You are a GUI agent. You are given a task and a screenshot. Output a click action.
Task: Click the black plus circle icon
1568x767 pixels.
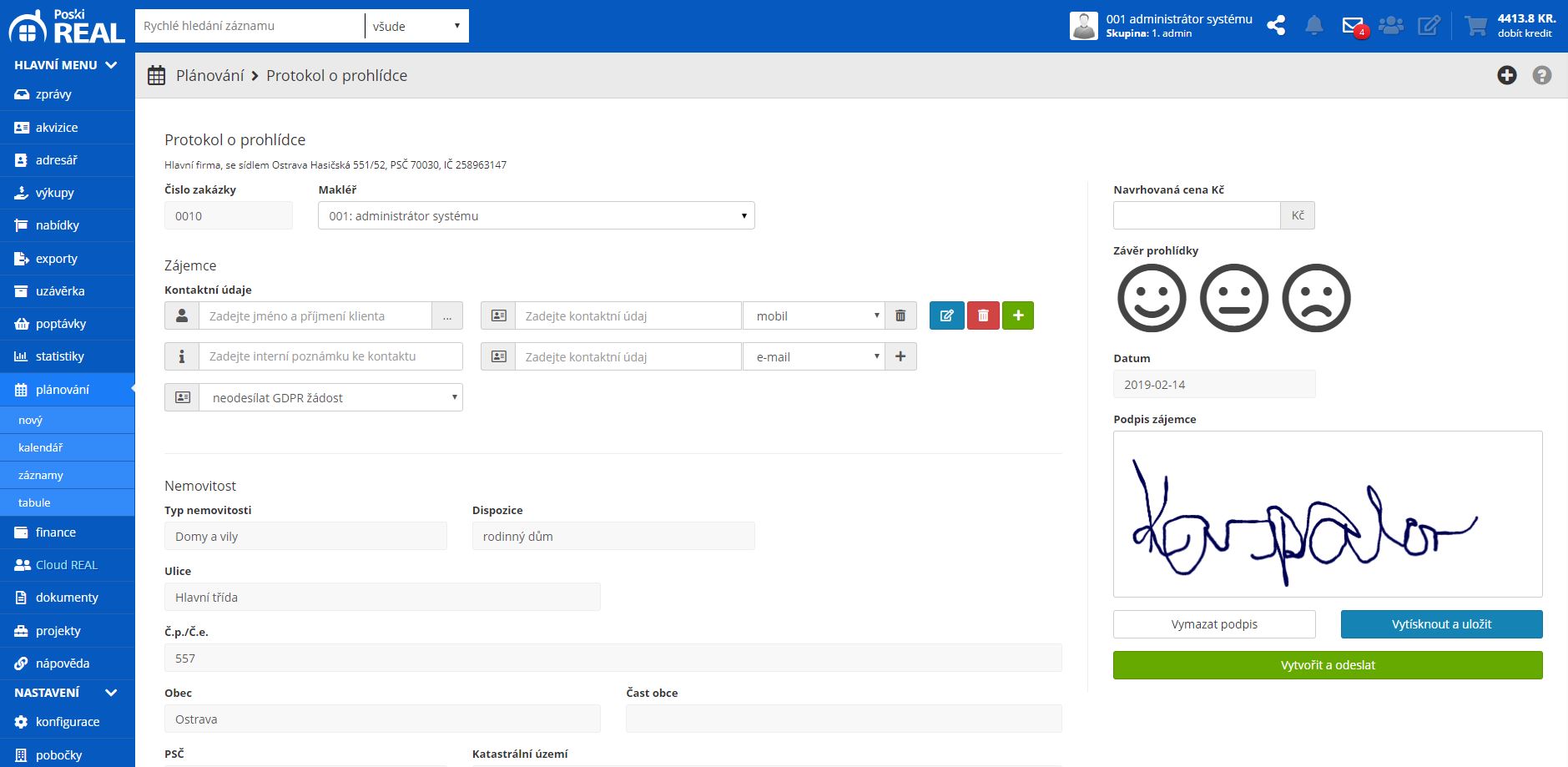pos(1506,76)
